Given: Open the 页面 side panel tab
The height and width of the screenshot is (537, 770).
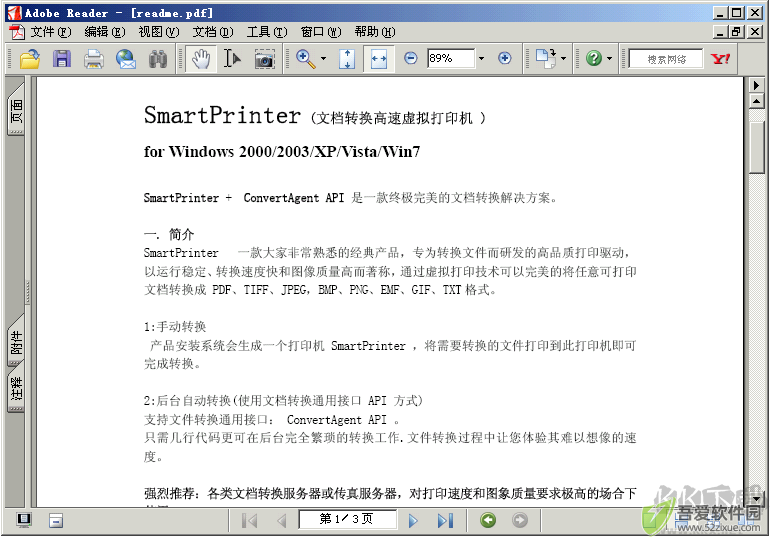Looking at the screenshot, I should tap(16, 110).
